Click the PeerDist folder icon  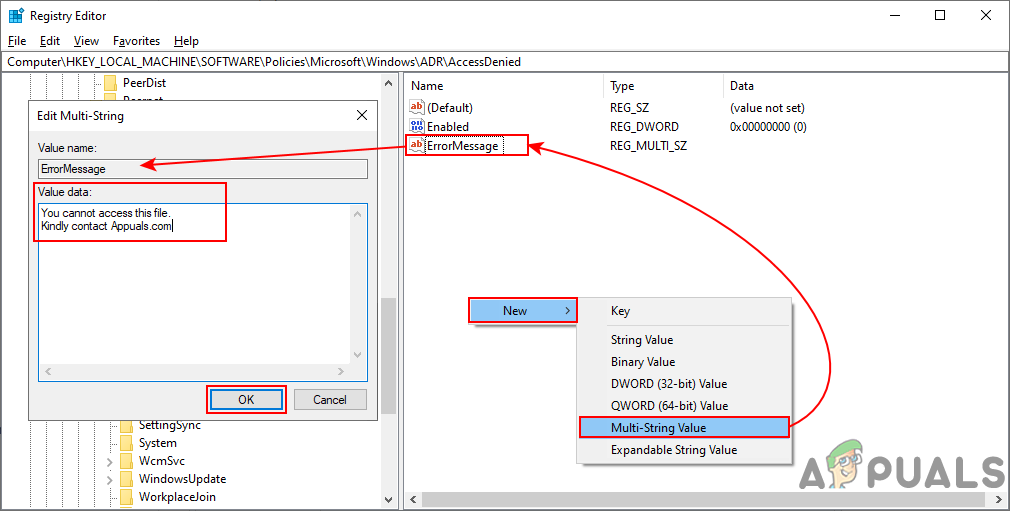(111, 82)
